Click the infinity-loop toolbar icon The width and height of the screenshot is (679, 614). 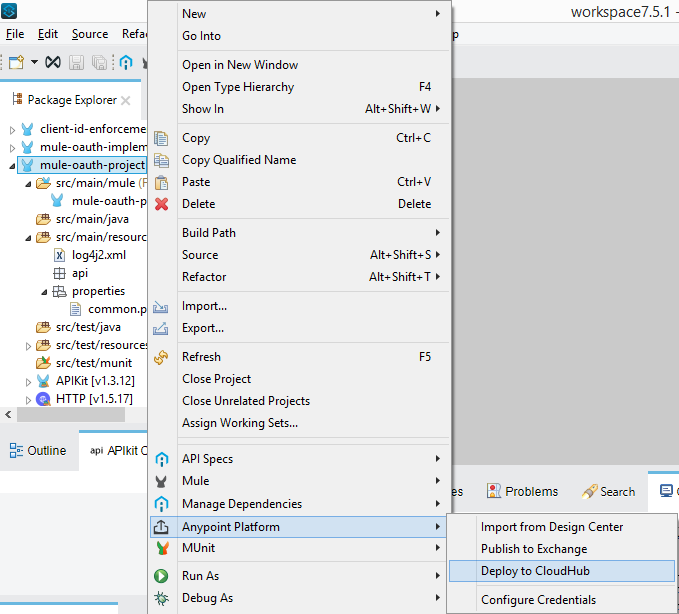(53, 62)
